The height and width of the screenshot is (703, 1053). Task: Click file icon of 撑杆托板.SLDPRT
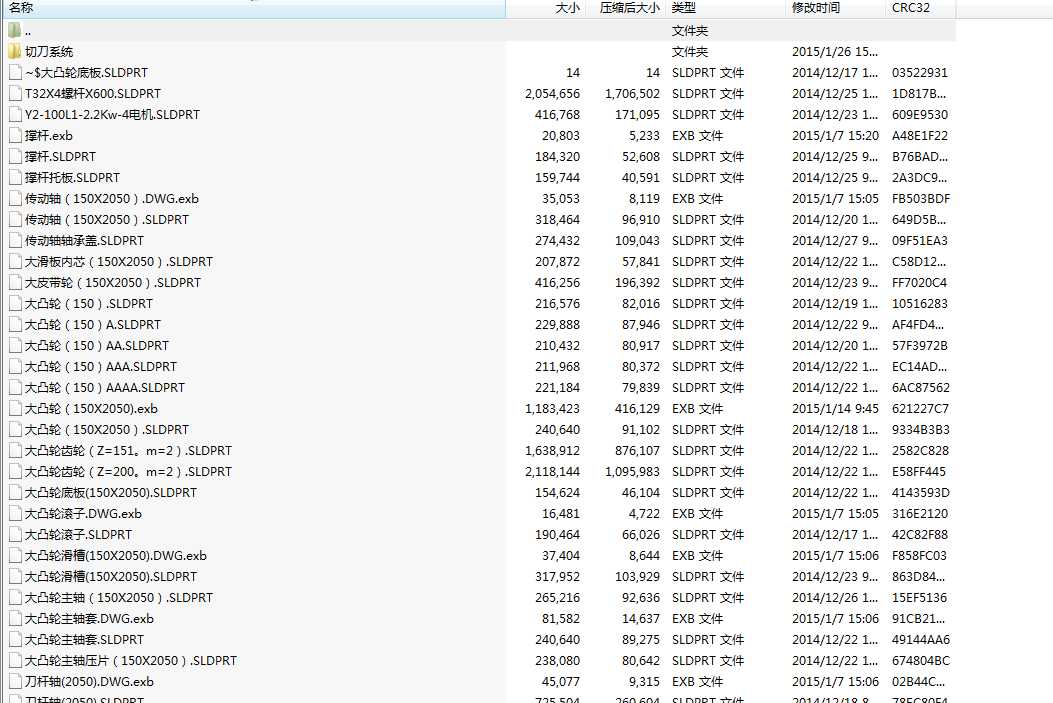coord(15,178)
